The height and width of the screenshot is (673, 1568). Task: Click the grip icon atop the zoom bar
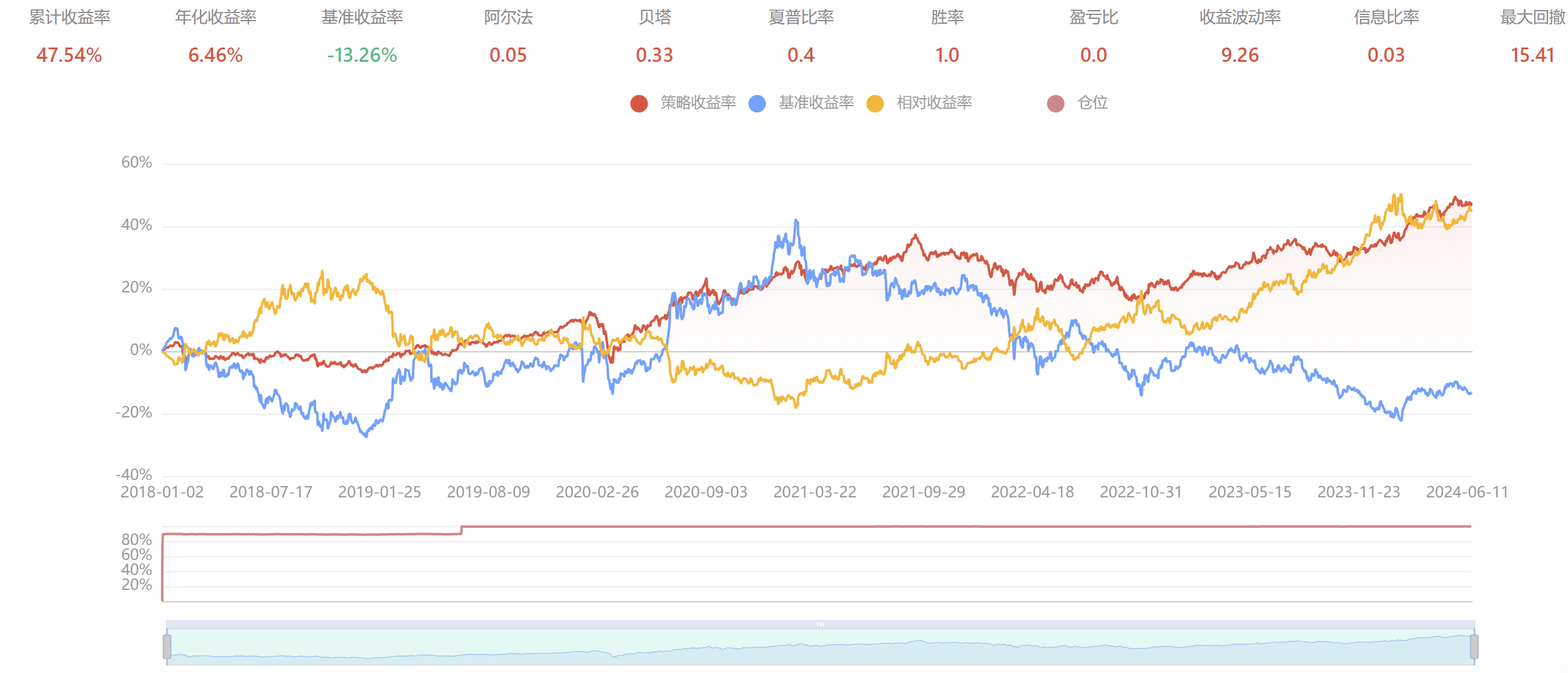point(821,624)
